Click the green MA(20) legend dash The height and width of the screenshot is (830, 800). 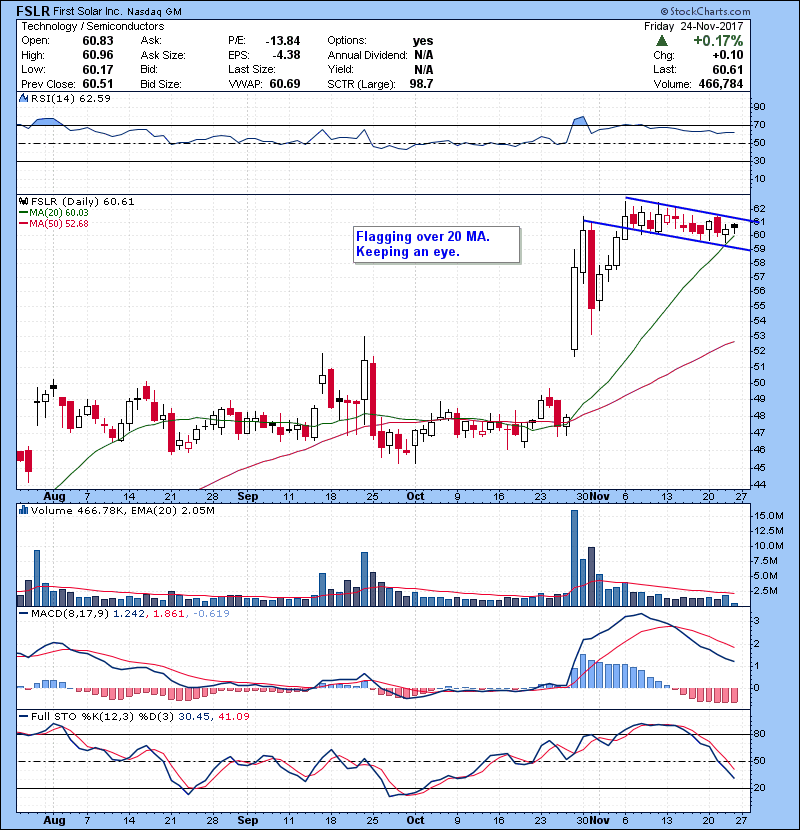23,213
